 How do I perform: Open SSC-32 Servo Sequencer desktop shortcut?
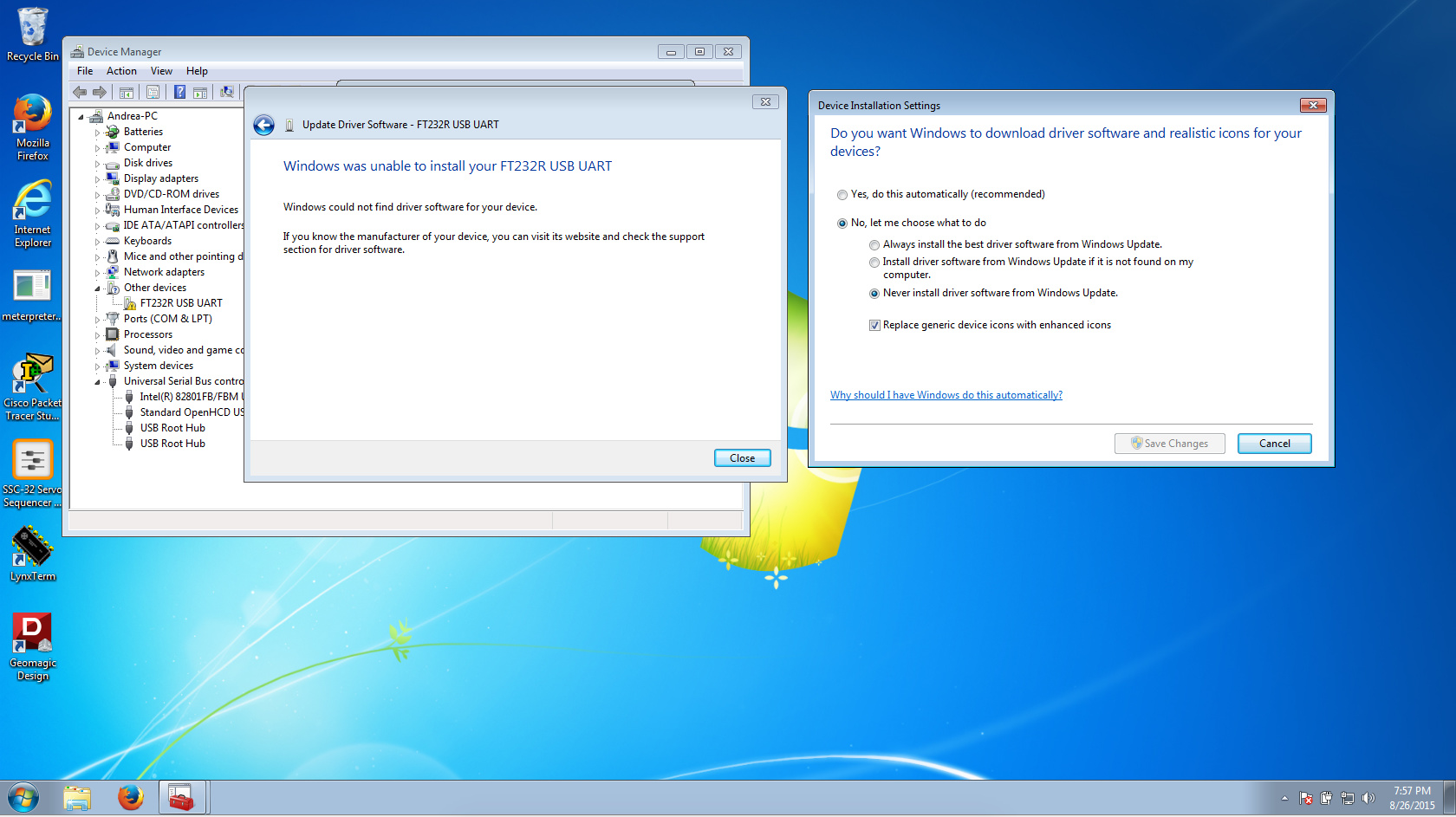pos(33,473)
